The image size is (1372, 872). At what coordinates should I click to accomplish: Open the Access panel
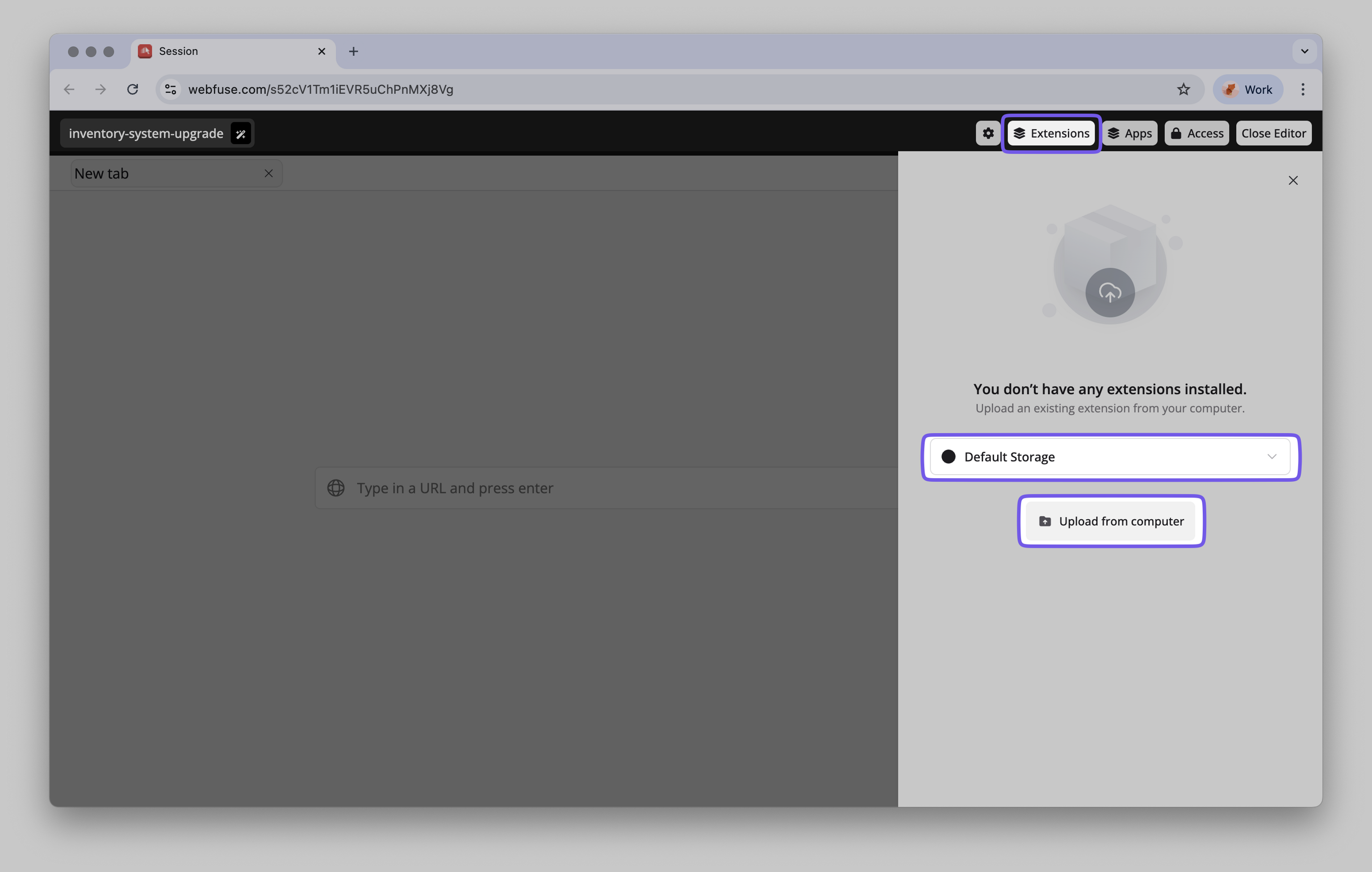pos(1196,133)
